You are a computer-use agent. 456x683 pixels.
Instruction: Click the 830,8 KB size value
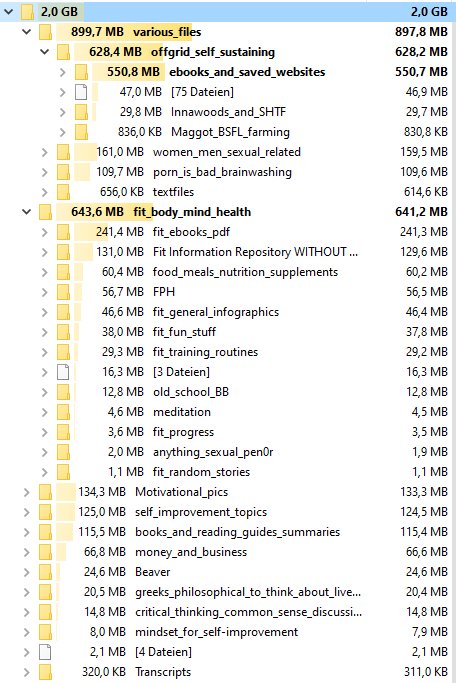pyautogui.click(x=426, y=132)
